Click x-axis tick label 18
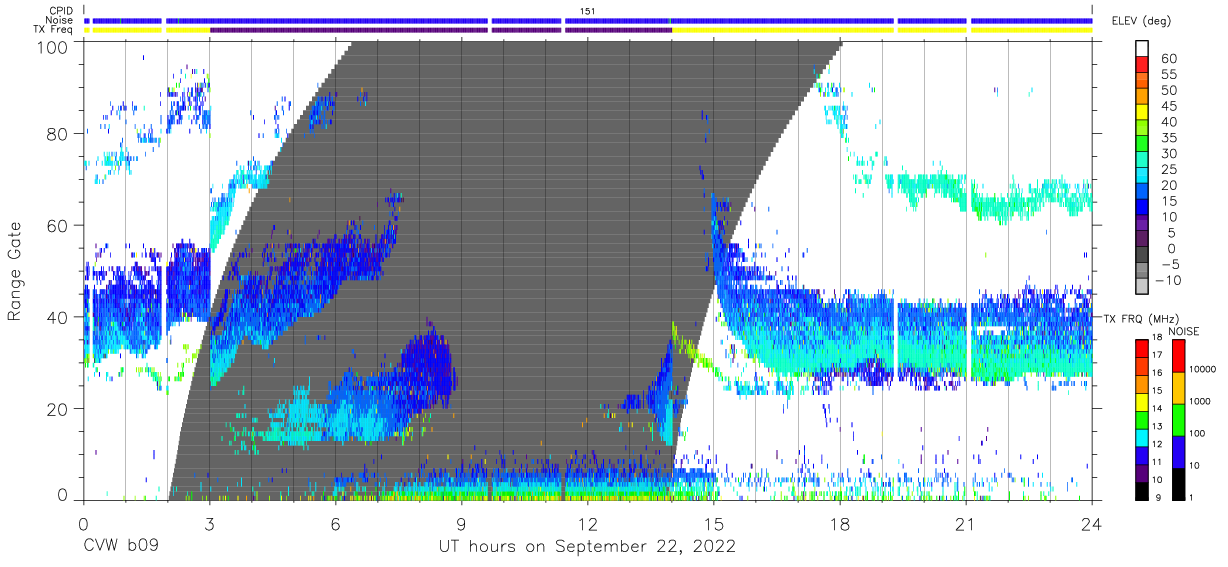 (840, 523)
